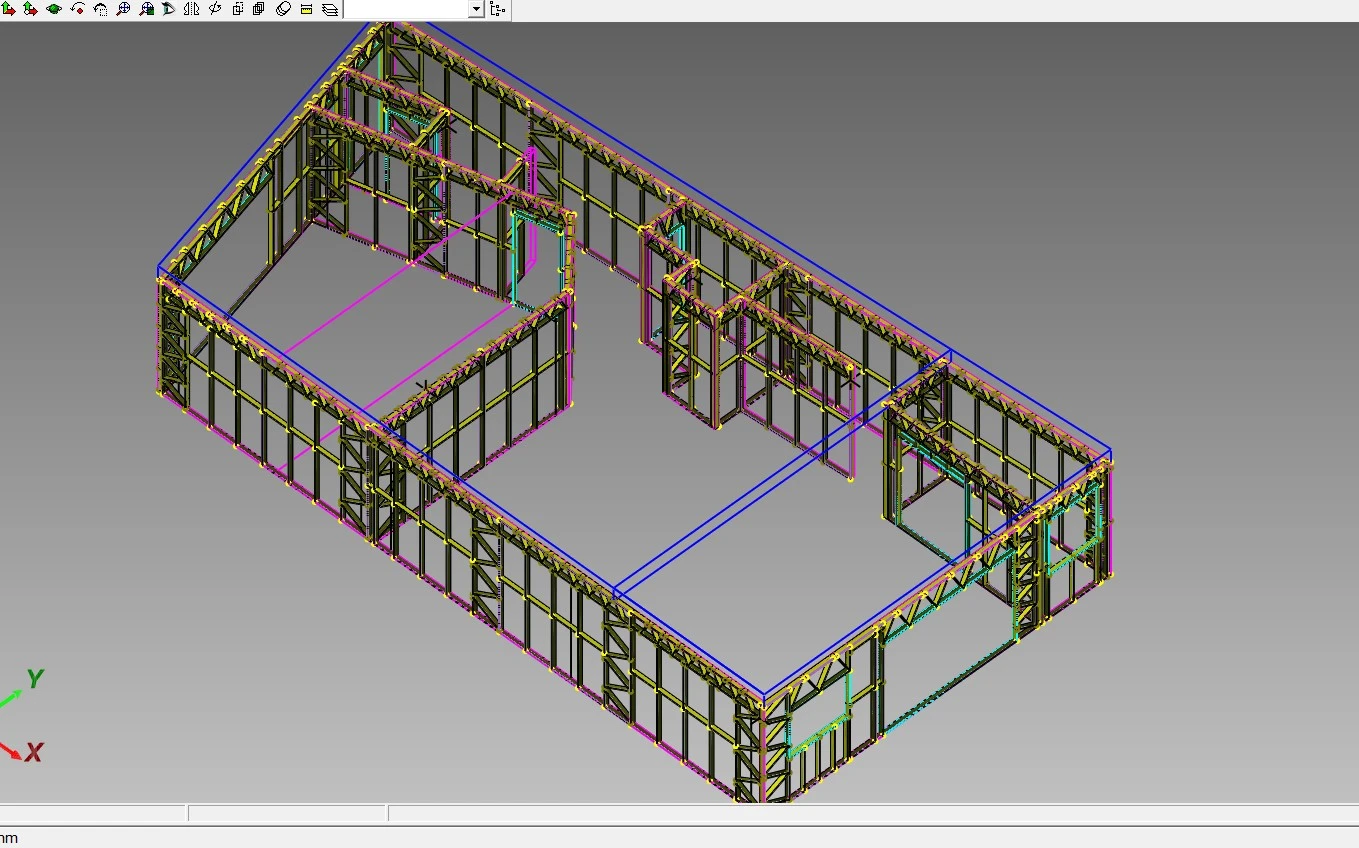Click the two small overlapping squares icon

click(x=238, y=9)
